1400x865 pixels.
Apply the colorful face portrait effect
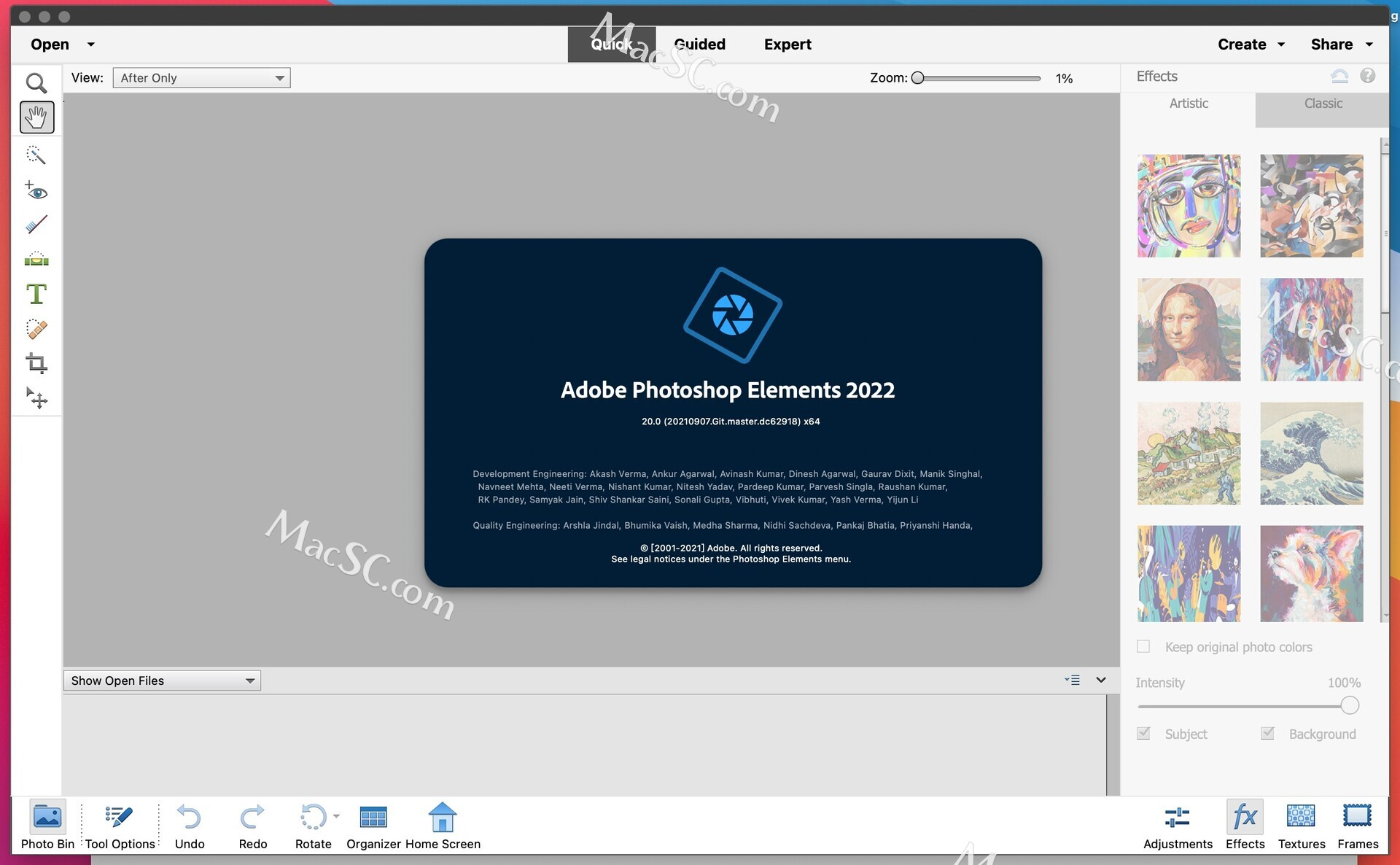(x=1189, y=205)
